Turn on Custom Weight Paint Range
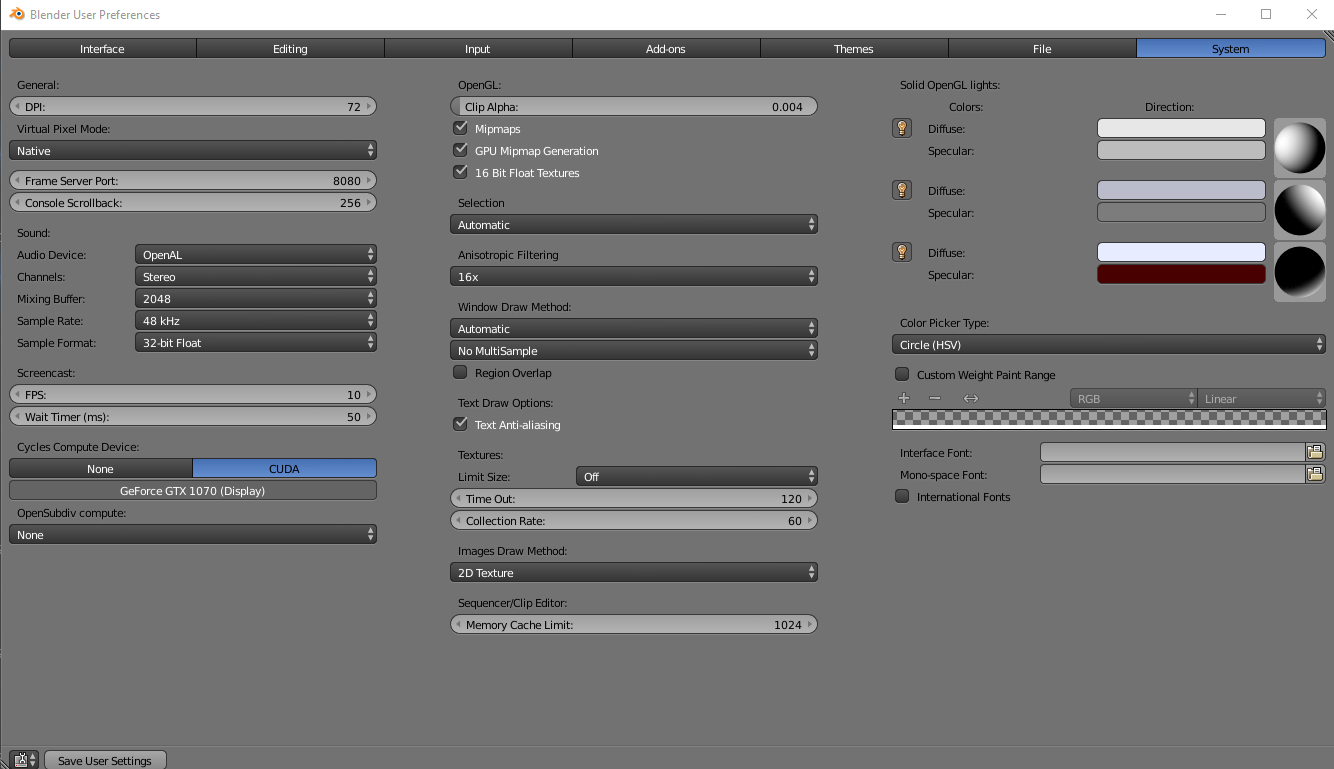 pos(901,374)
